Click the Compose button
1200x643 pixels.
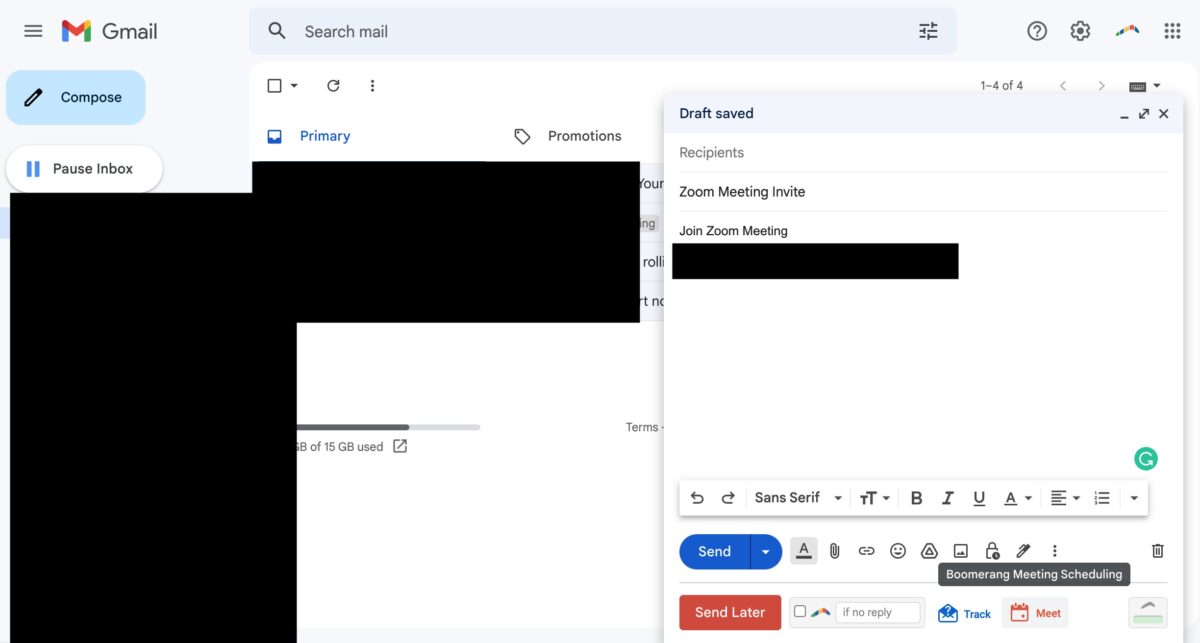pos(76,97)
